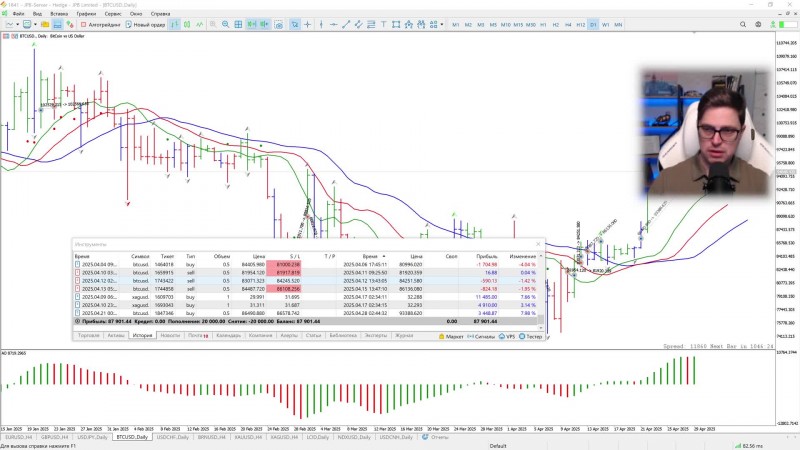Image resolution: width=800 pixels, height=450 pixels.
Task: Select M1 timeframe
Action: [x=456, y=24]
